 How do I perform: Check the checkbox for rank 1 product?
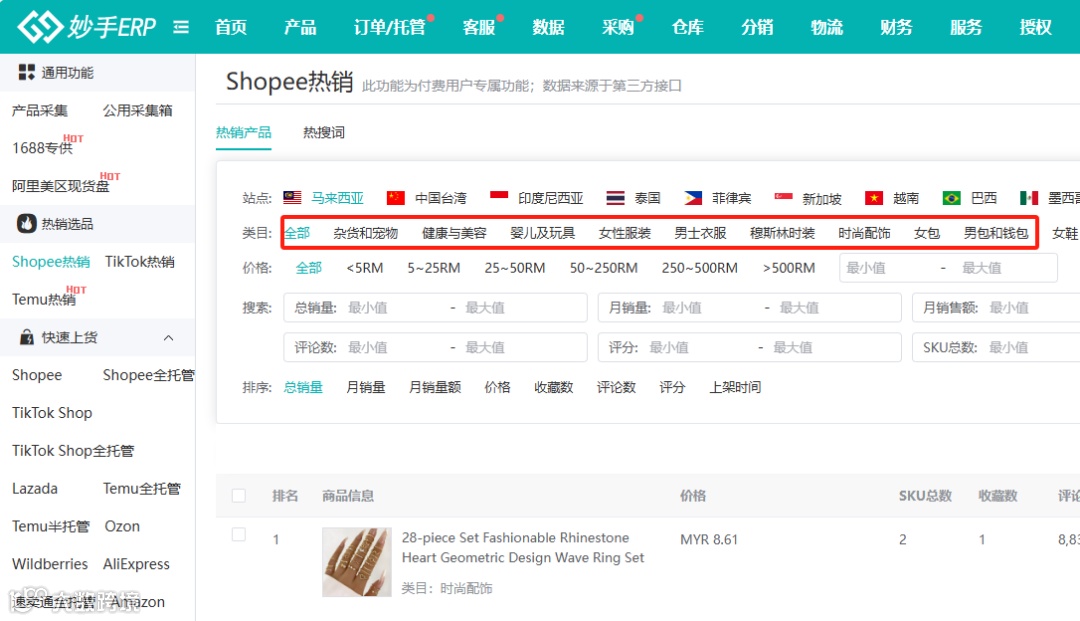tap(239, 535)
